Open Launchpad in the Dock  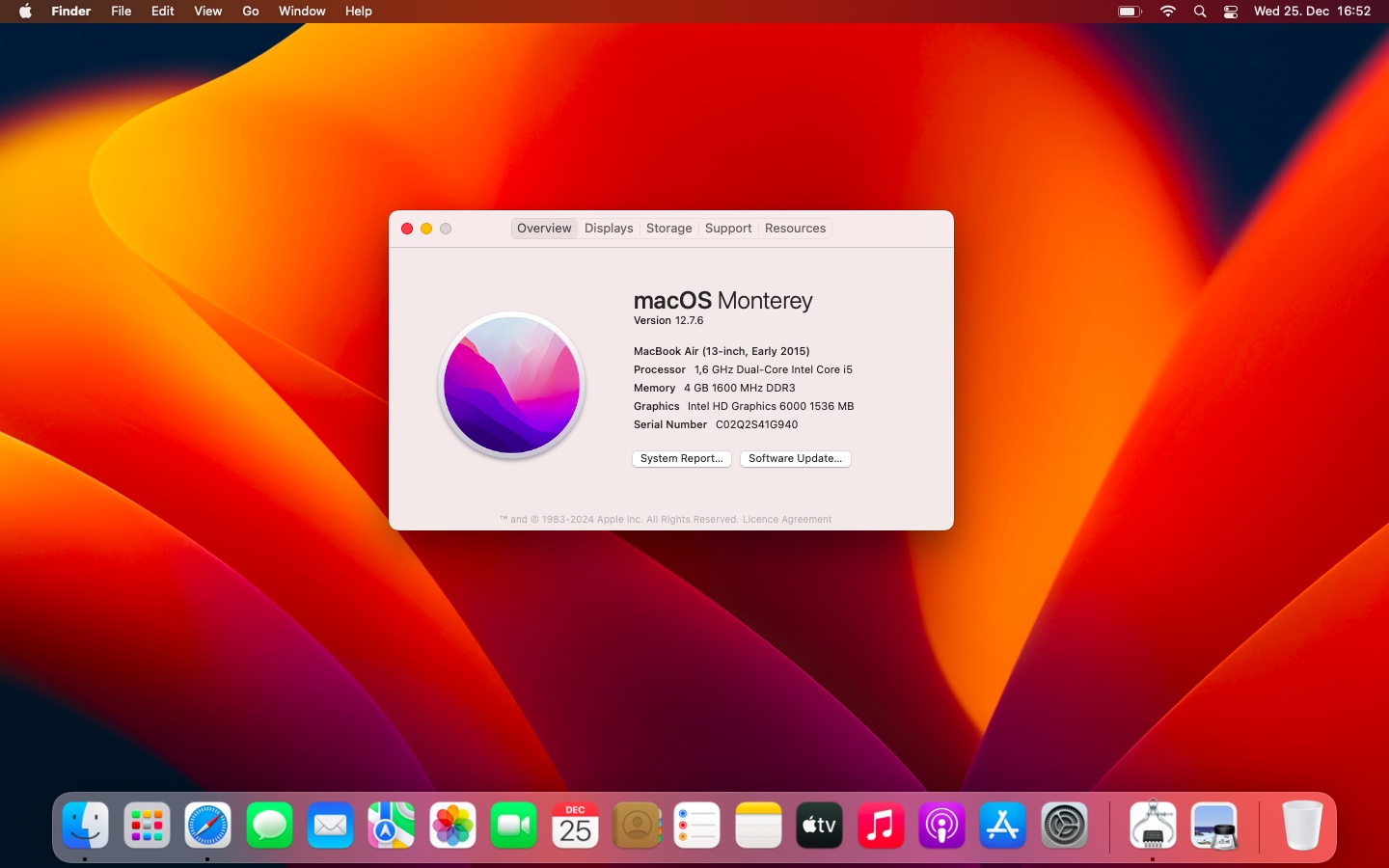click(x=147, y=826)
